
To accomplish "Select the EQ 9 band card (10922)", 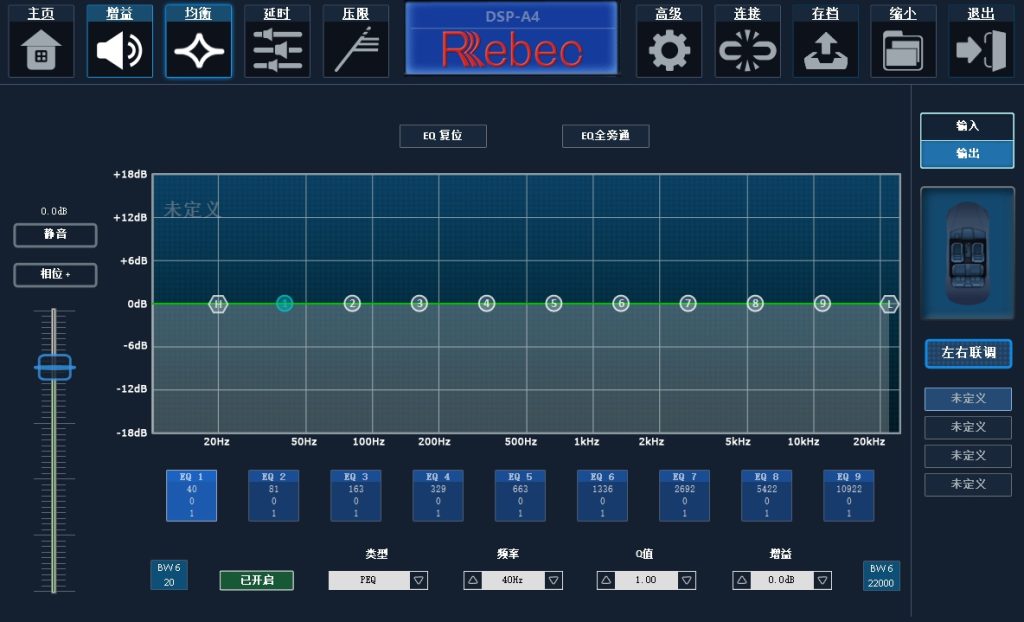I will (849, 495).
